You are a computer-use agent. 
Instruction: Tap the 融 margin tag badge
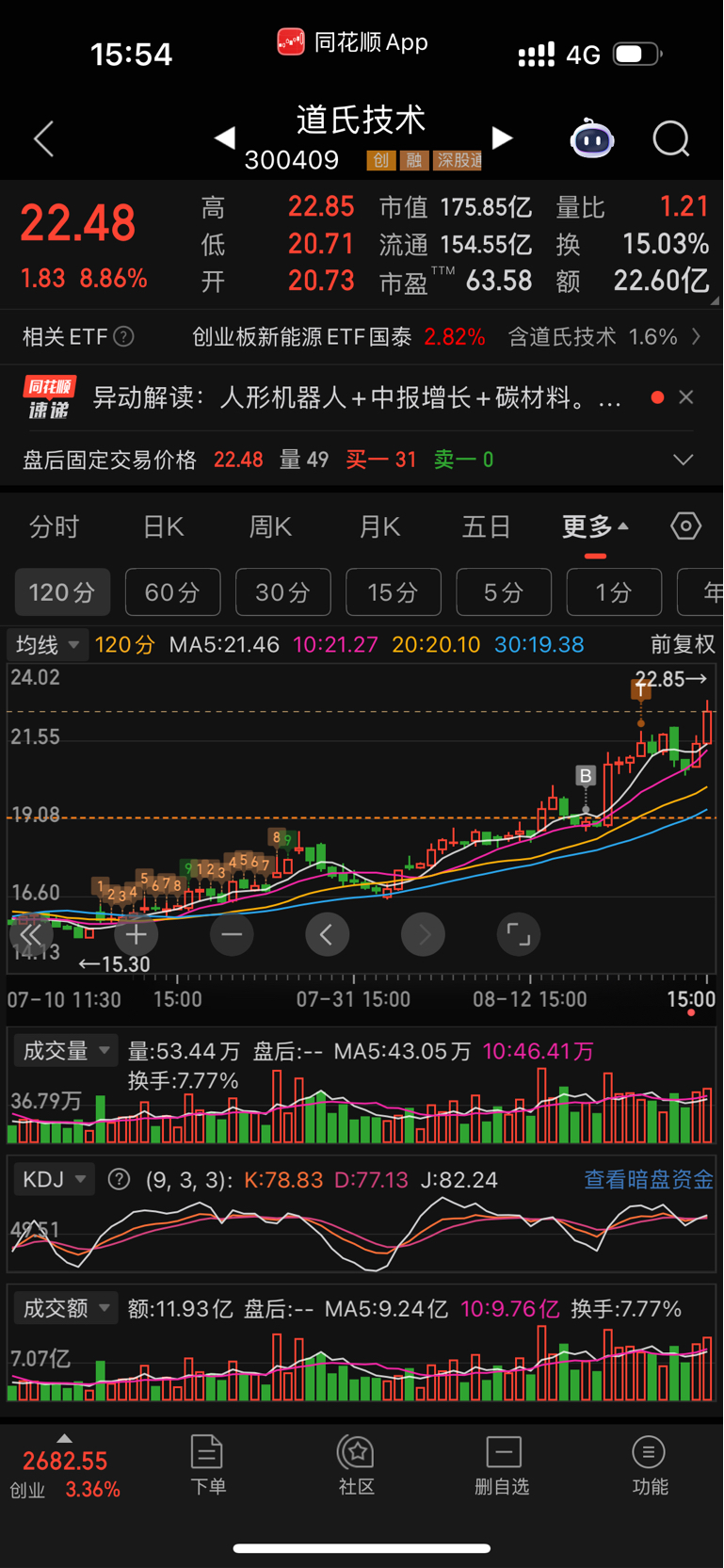click(x=414, y=160)
